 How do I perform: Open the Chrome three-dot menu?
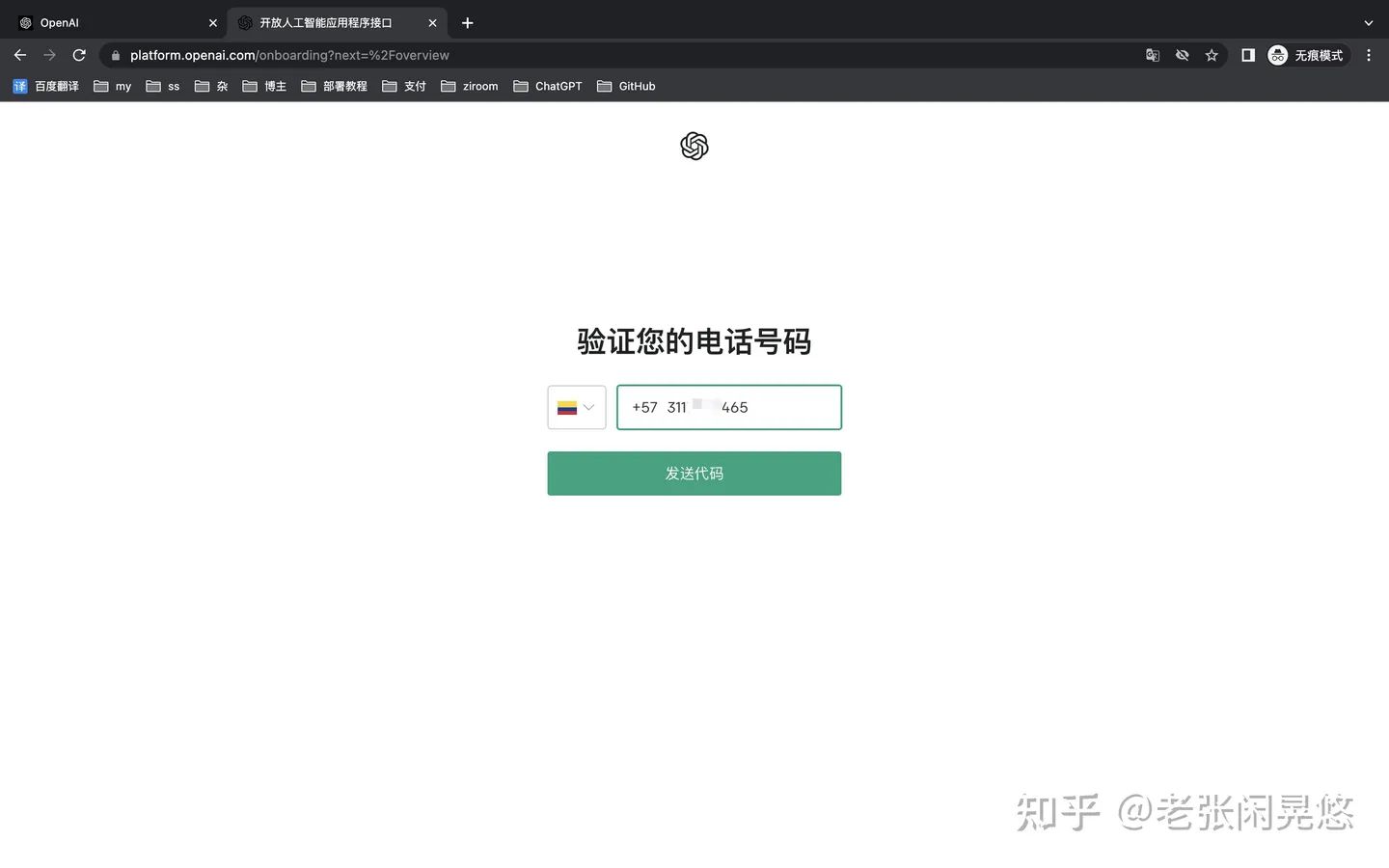[1369, 55]
